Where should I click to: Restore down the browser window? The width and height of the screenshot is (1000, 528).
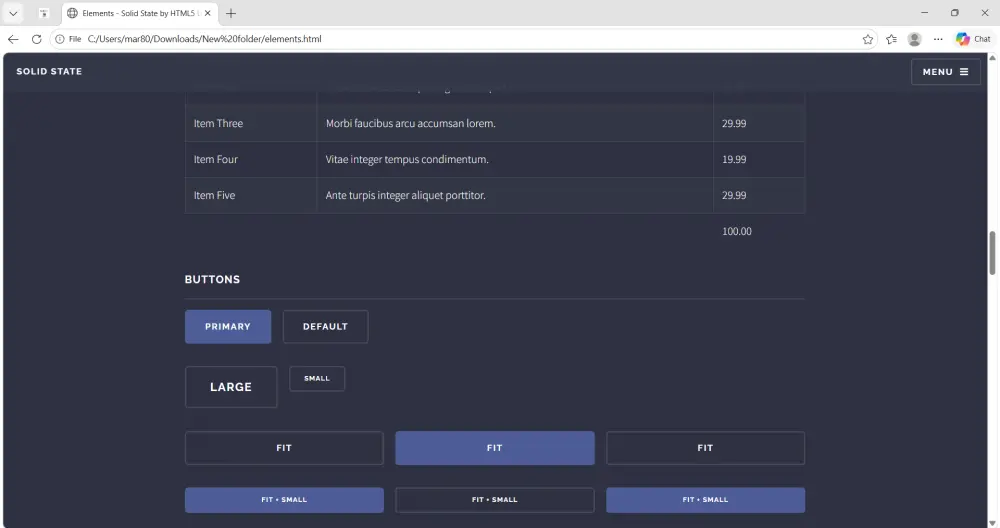click(955, 13)
